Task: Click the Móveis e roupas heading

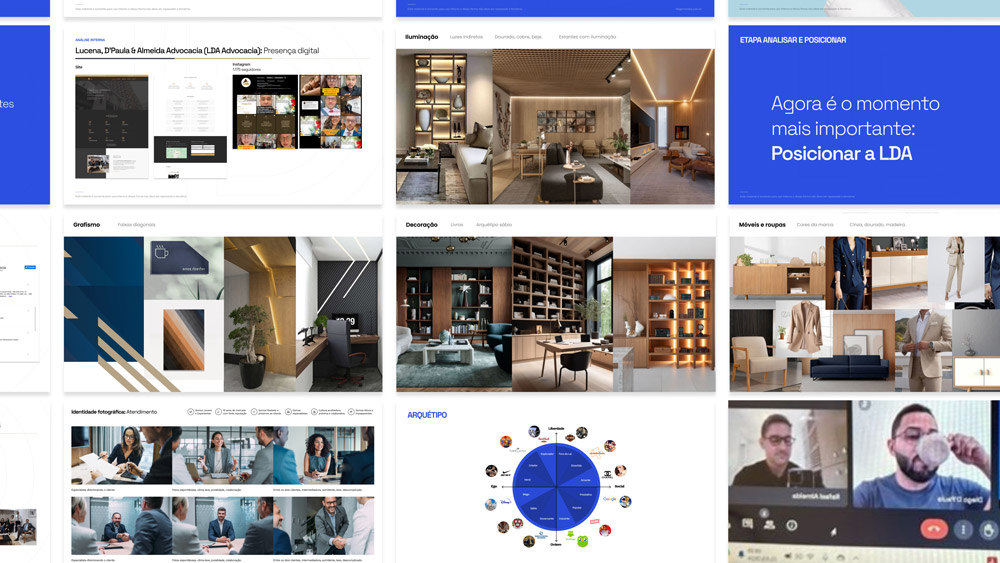Action: pyautogui.click(x=762, y=225)
